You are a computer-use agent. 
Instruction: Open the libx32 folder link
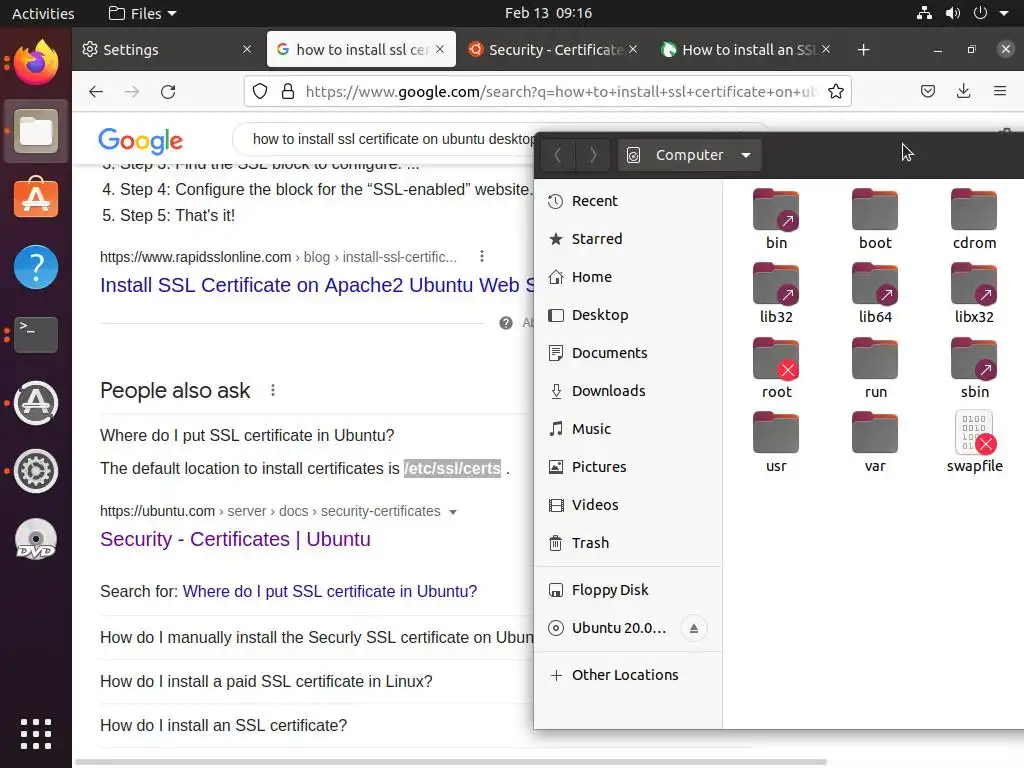click(974, 293)
